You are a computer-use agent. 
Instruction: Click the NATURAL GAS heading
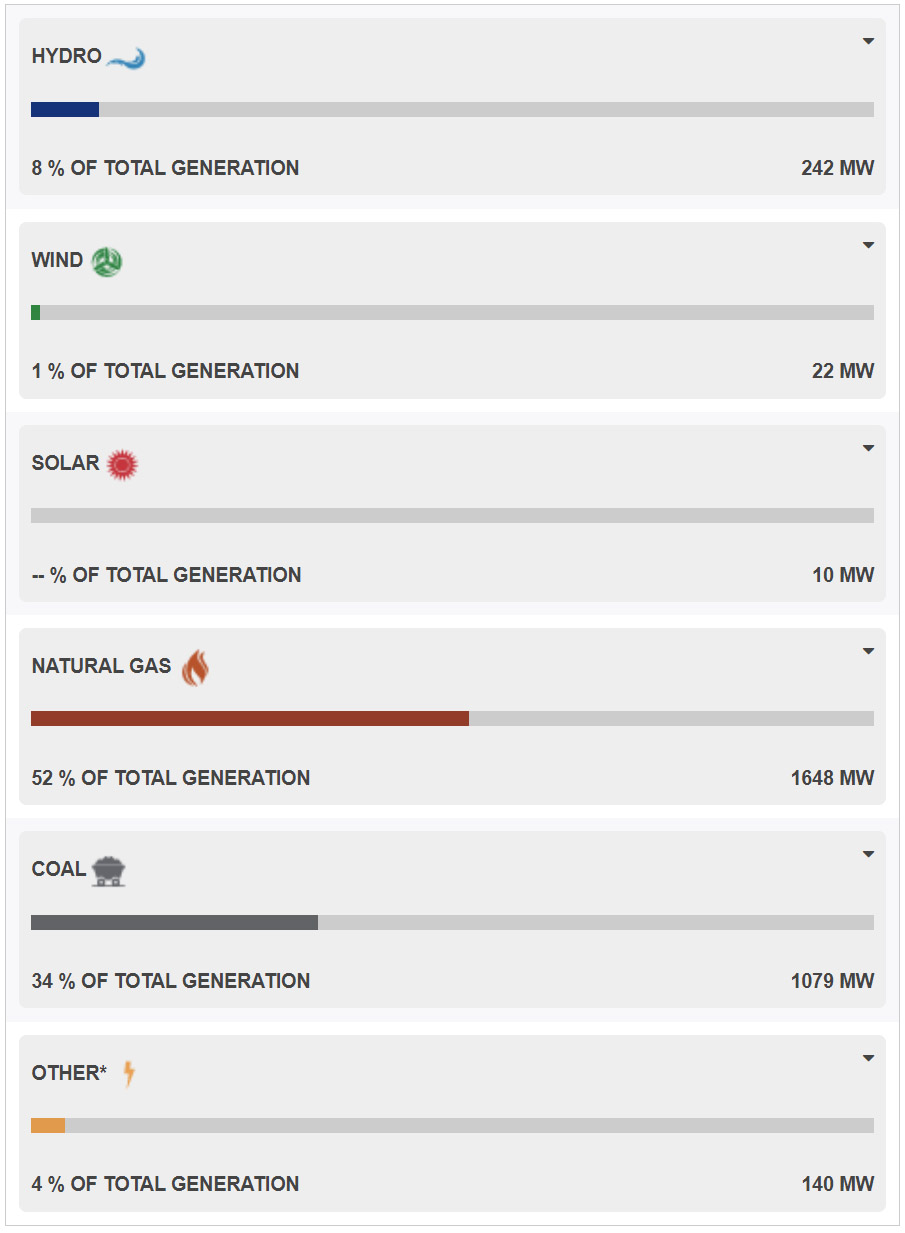101,666
